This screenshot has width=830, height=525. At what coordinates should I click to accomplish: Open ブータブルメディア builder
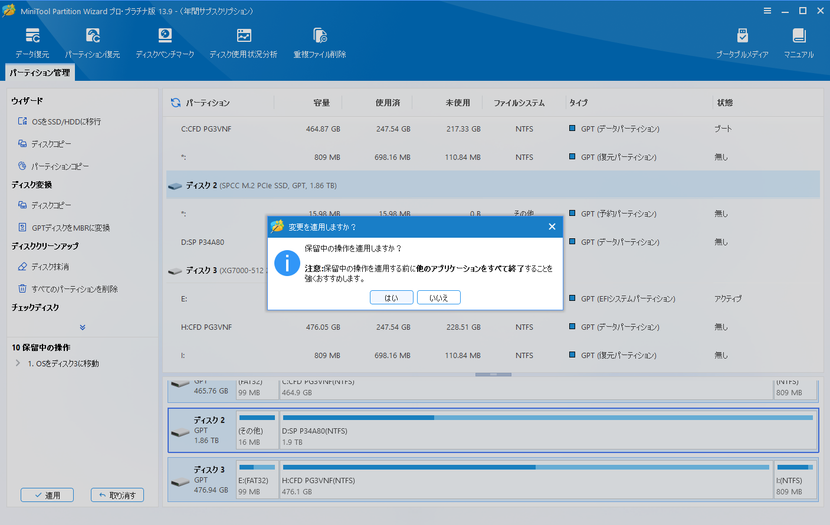(742, 43)
